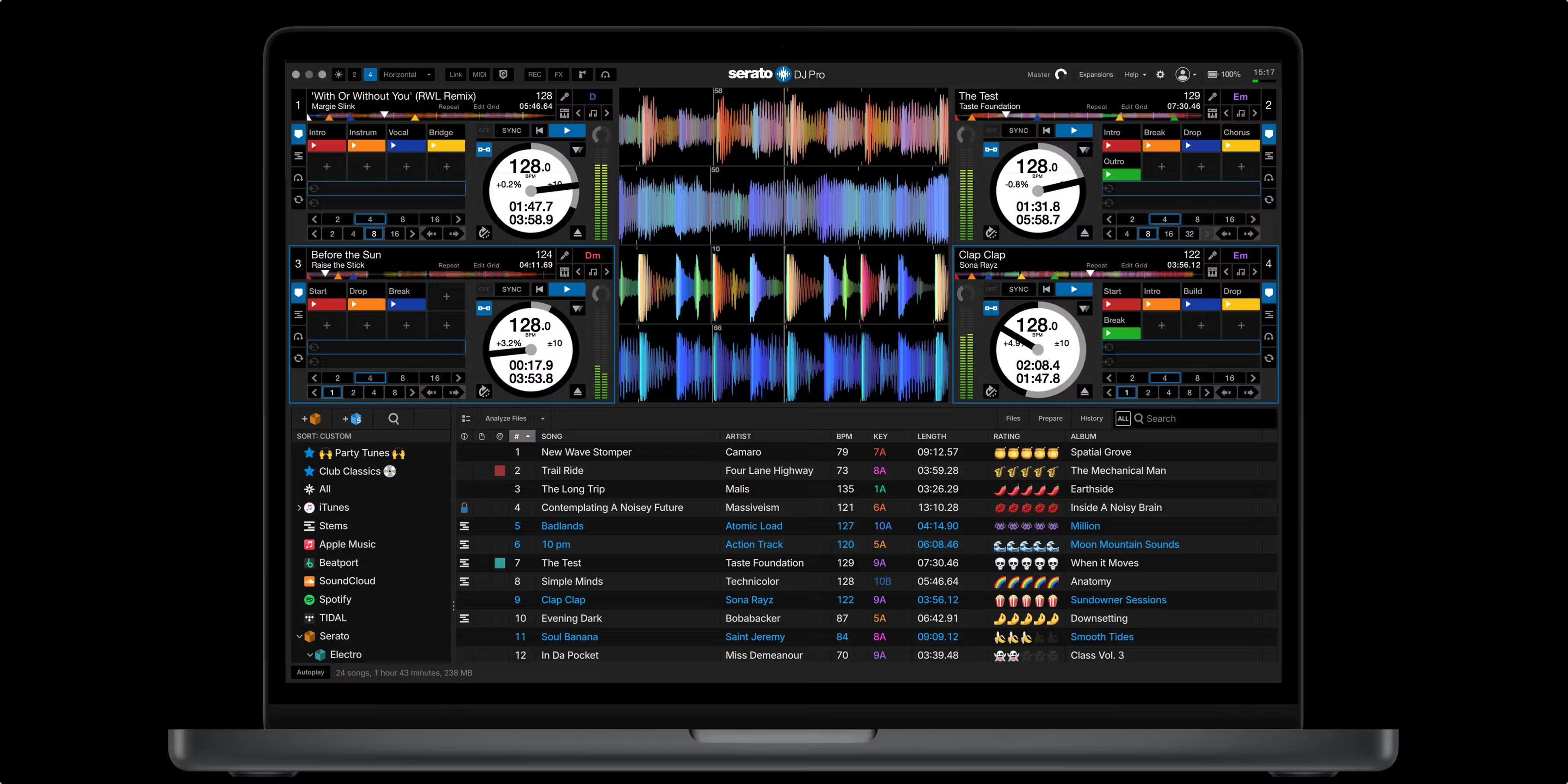
Task: Toggle Repeat on deck 2
Action: click(1096, 107)
